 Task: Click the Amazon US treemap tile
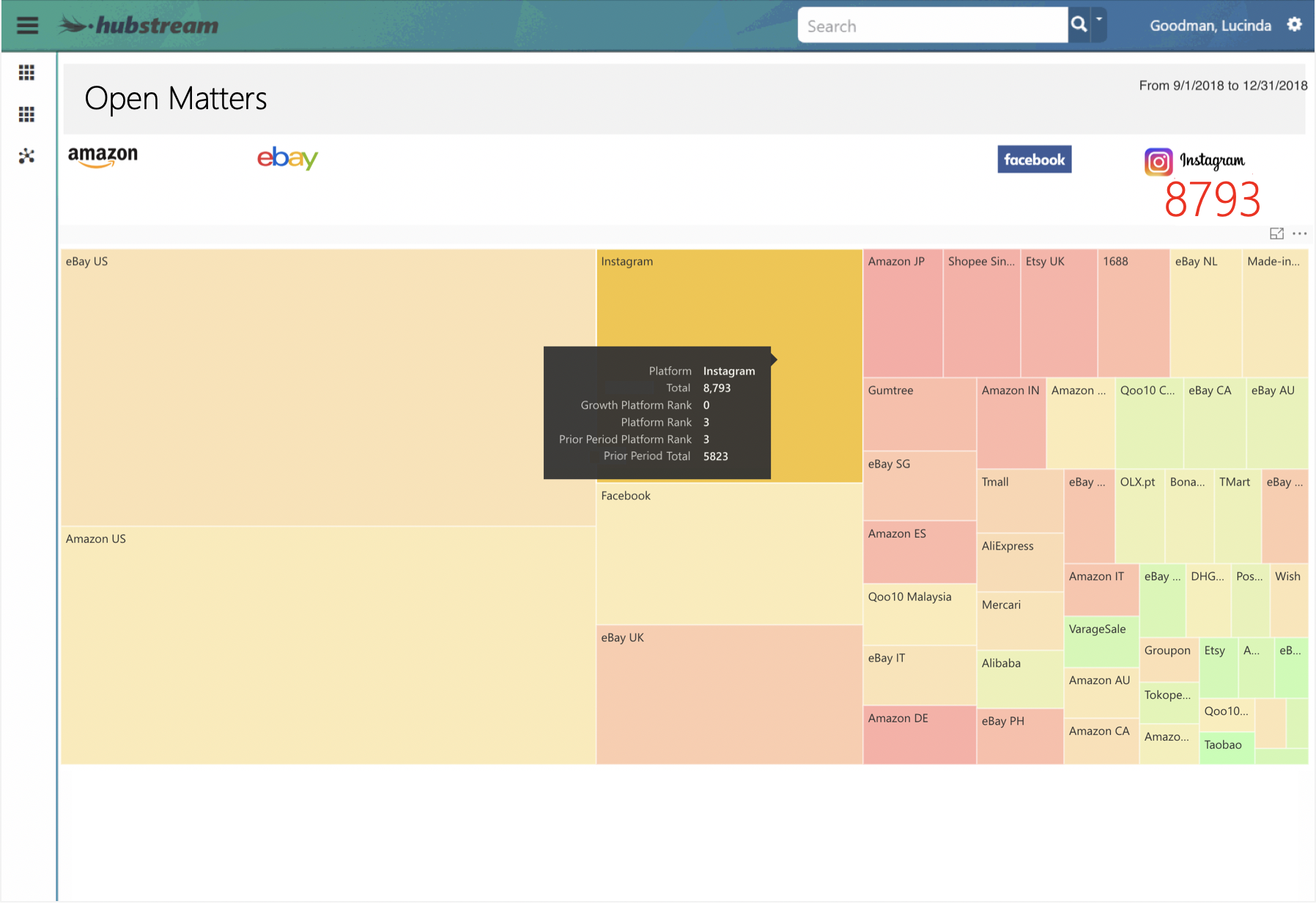point(328,645)
